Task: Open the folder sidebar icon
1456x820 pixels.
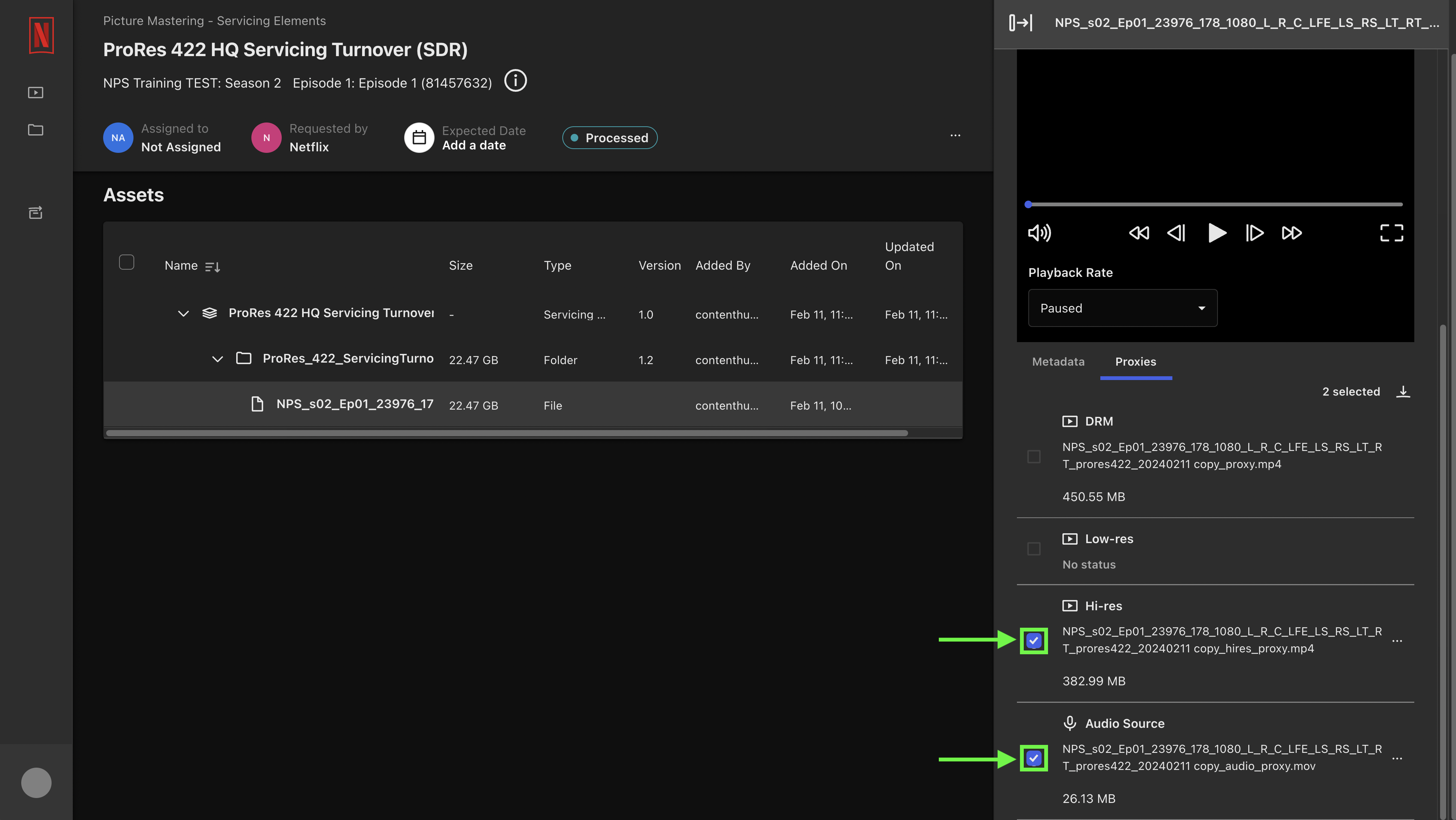Action: point(36,129)
